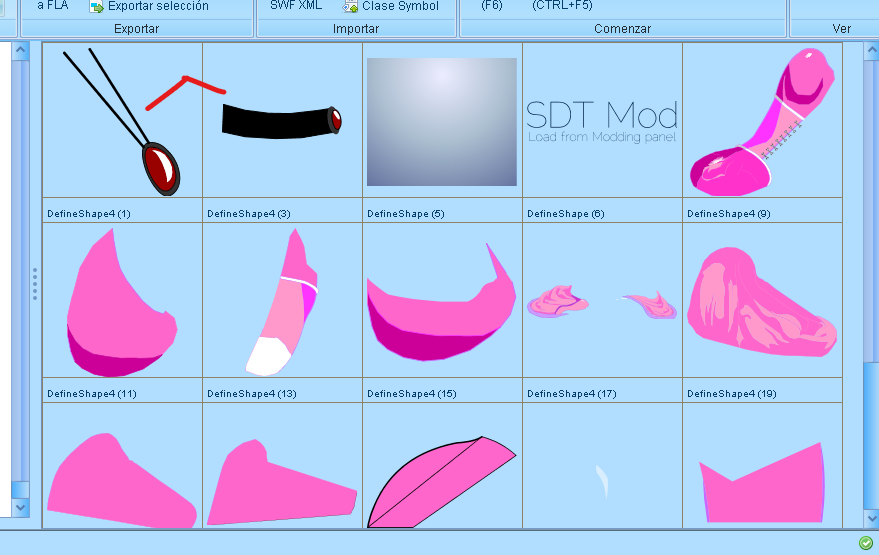This screenshot has width=879, height=555.
Task: Click the Comenzar button with the CTRL+F5 shortcut
Action: (562, 5)
